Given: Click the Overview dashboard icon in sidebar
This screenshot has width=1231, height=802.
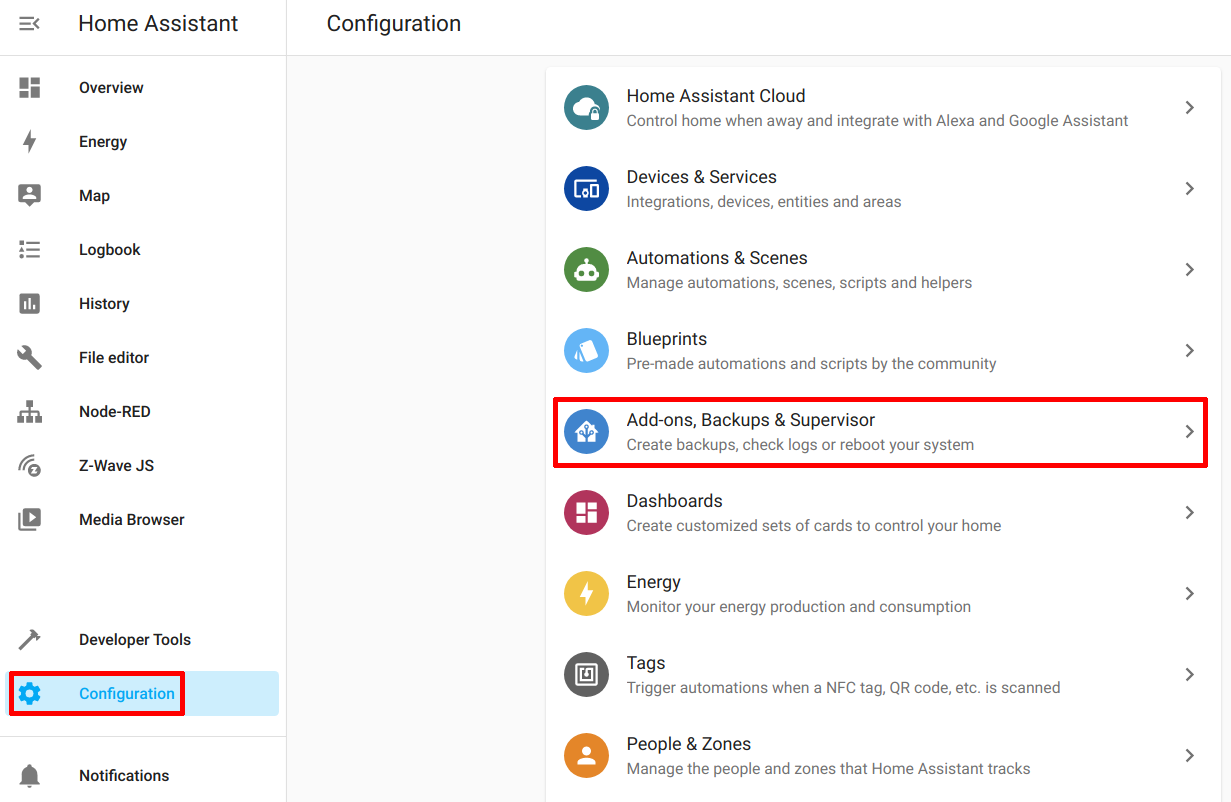Looking at the screenshot, I should (x=30, y=88).
